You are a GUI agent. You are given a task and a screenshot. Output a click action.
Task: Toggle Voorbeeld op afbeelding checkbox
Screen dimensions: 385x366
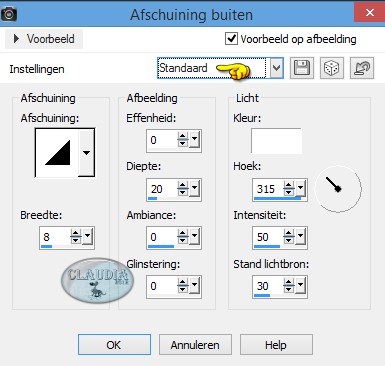(231, 39)
